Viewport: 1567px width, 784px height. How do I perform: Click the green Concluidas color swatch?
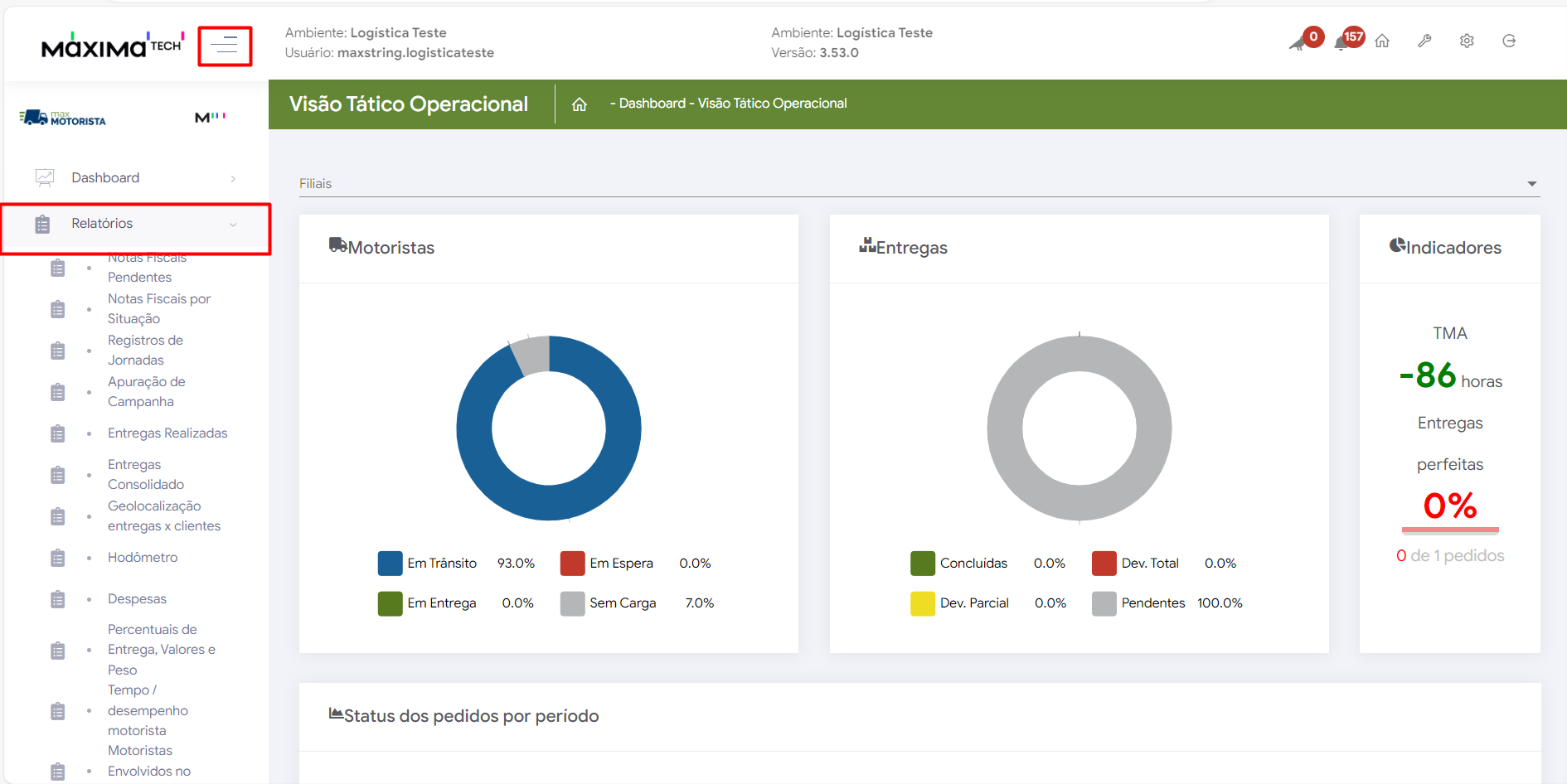[923, 564]
